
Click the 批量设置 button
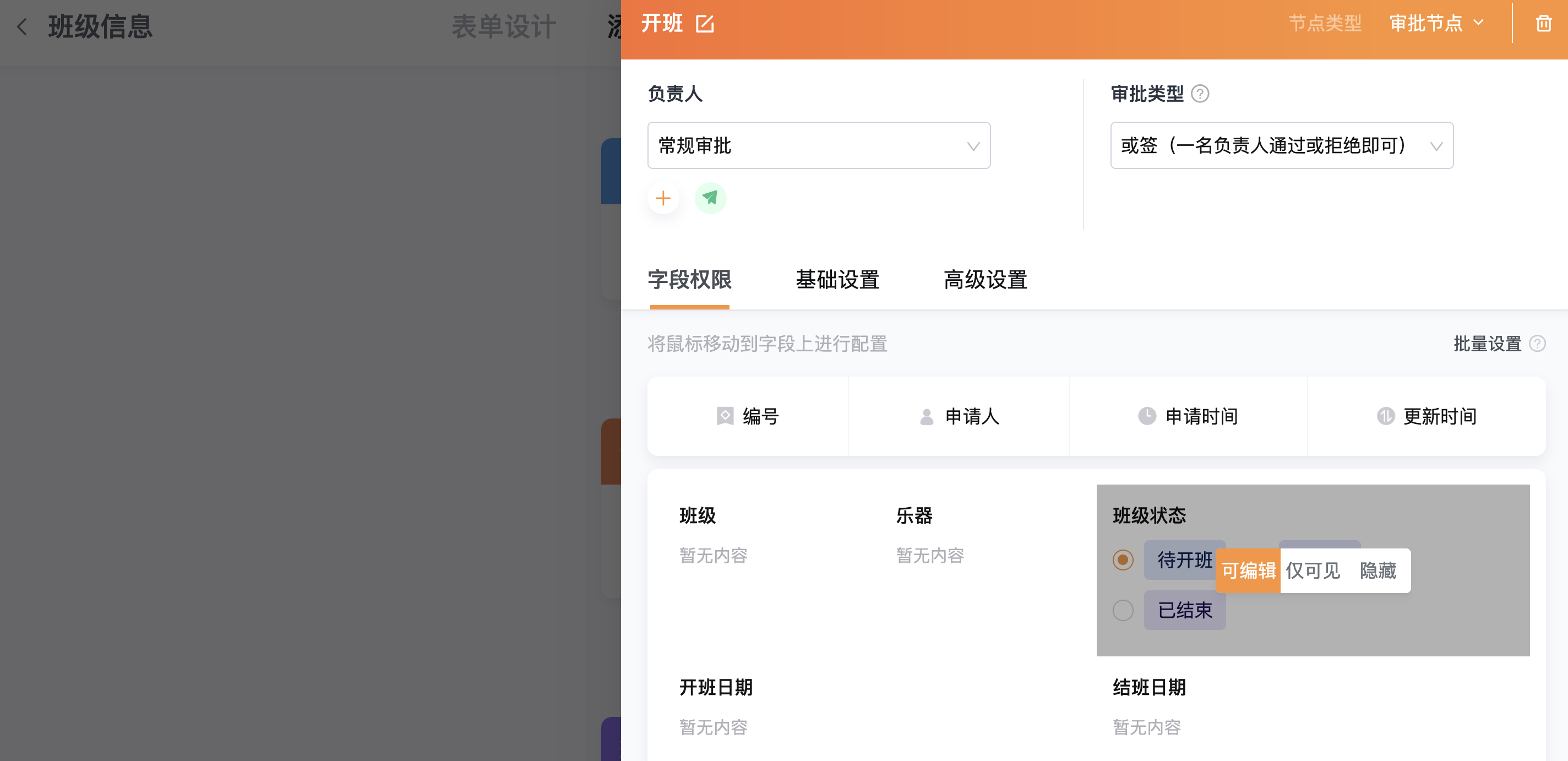[x=1487, y=344]
